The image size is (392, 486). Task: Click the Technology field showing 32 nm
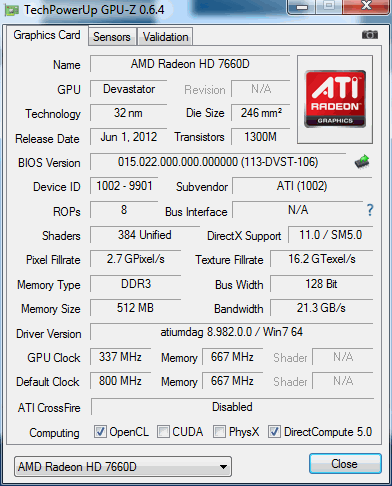tap(129, 113)
